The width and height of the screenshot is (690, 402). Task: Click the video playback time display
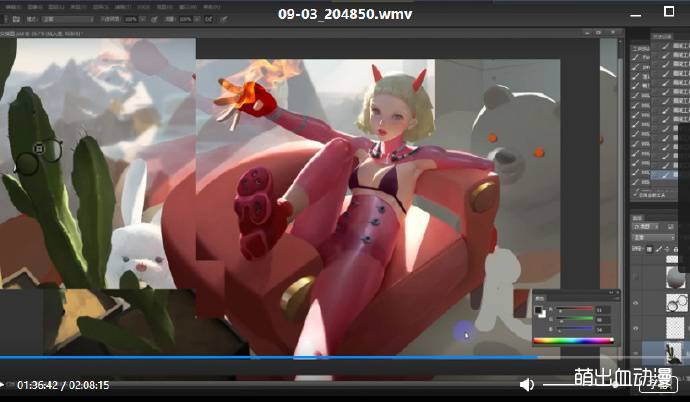click(x=63, y=385)
